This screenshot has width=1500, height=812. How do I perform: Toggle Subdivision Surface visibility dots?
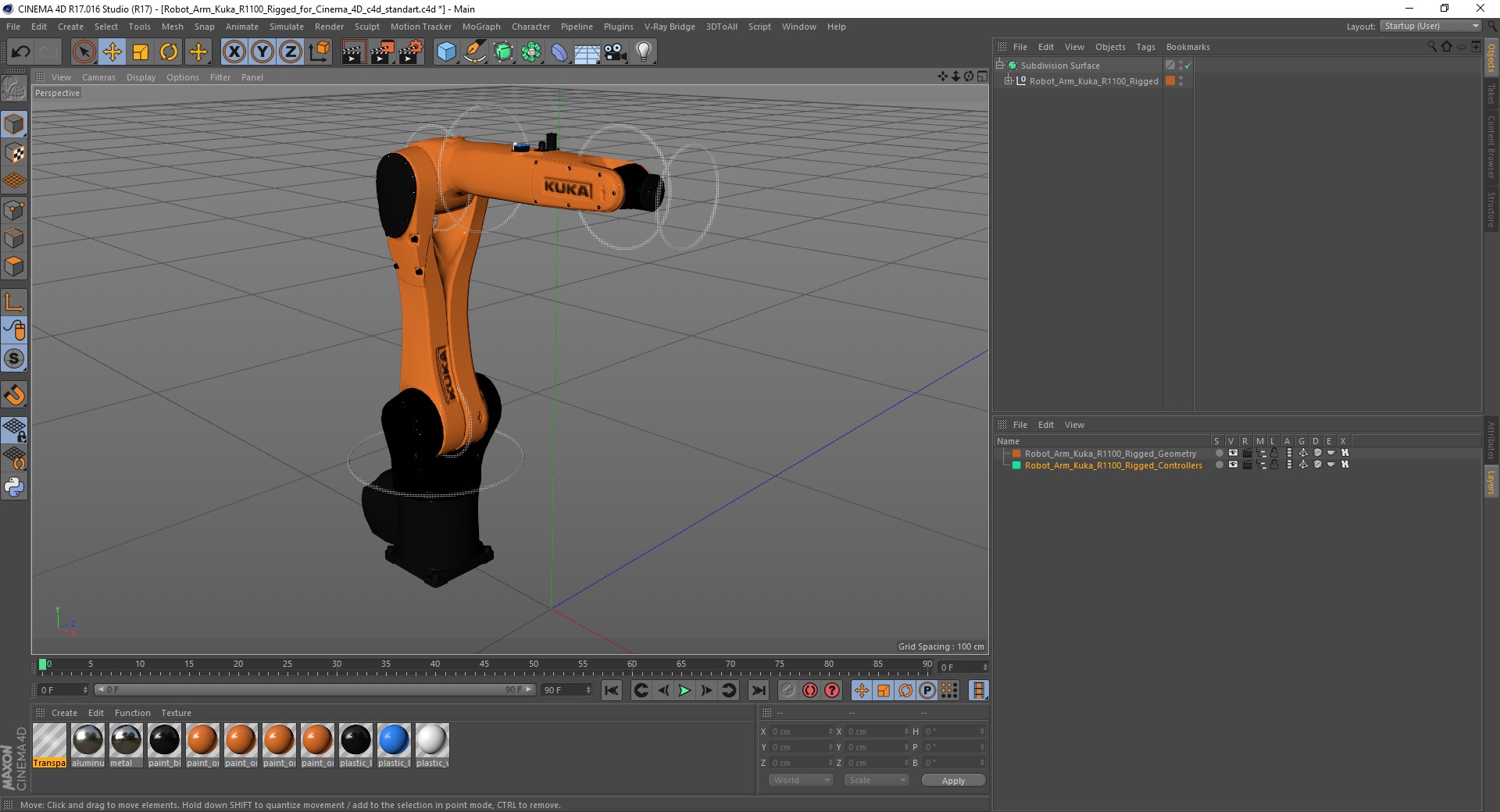(x=1180, y=66)
